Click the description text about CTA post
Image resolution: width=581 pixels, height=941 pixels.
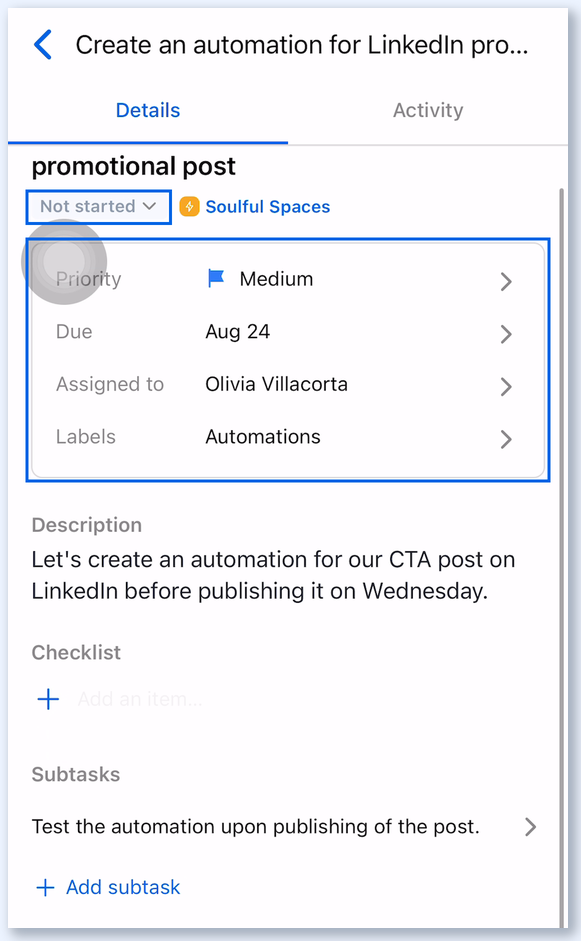coord(273,576)
